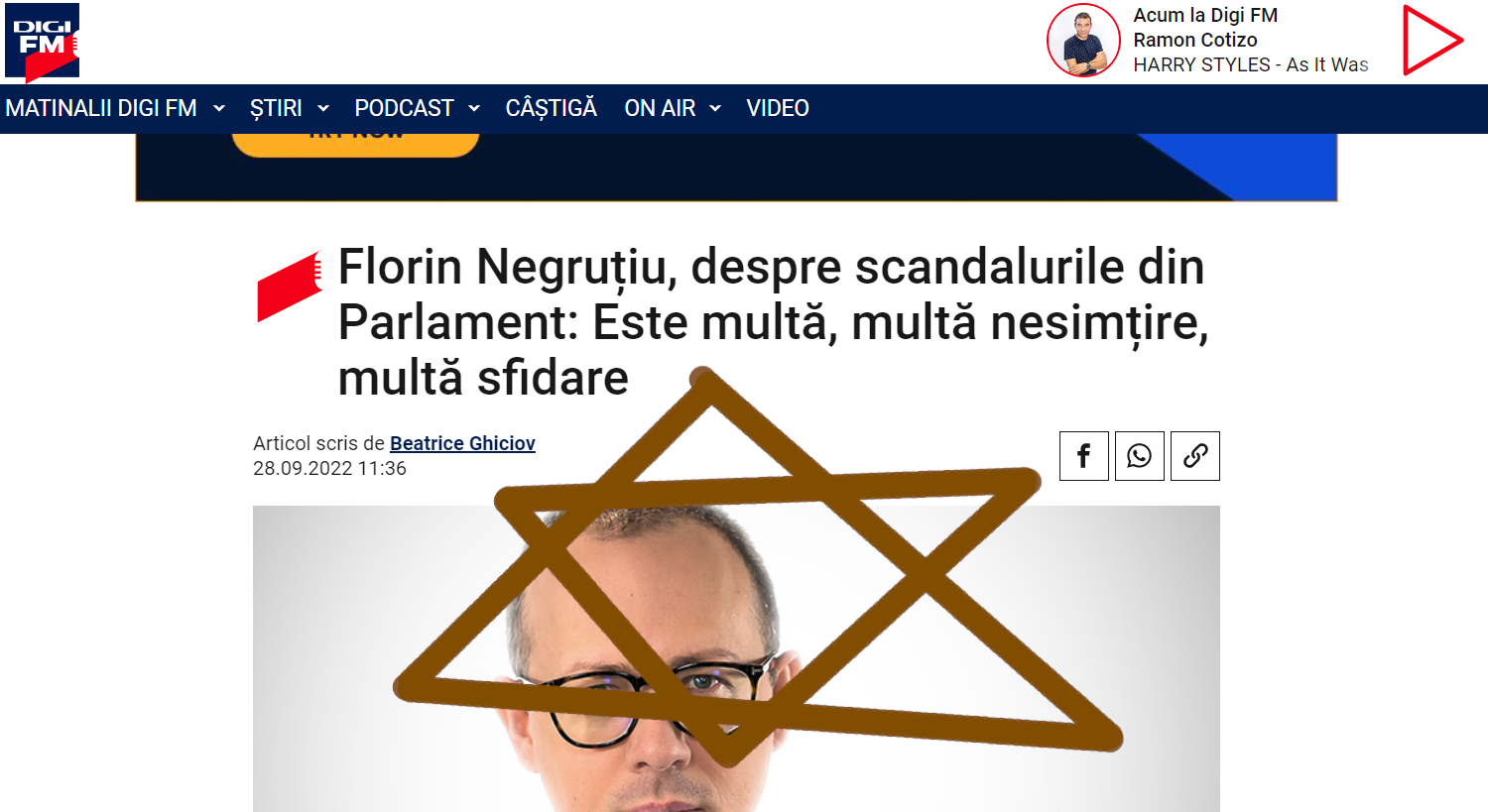The image size is (1488, 812).
Task: Share article on Facebook
Action: click(1083, 456)
